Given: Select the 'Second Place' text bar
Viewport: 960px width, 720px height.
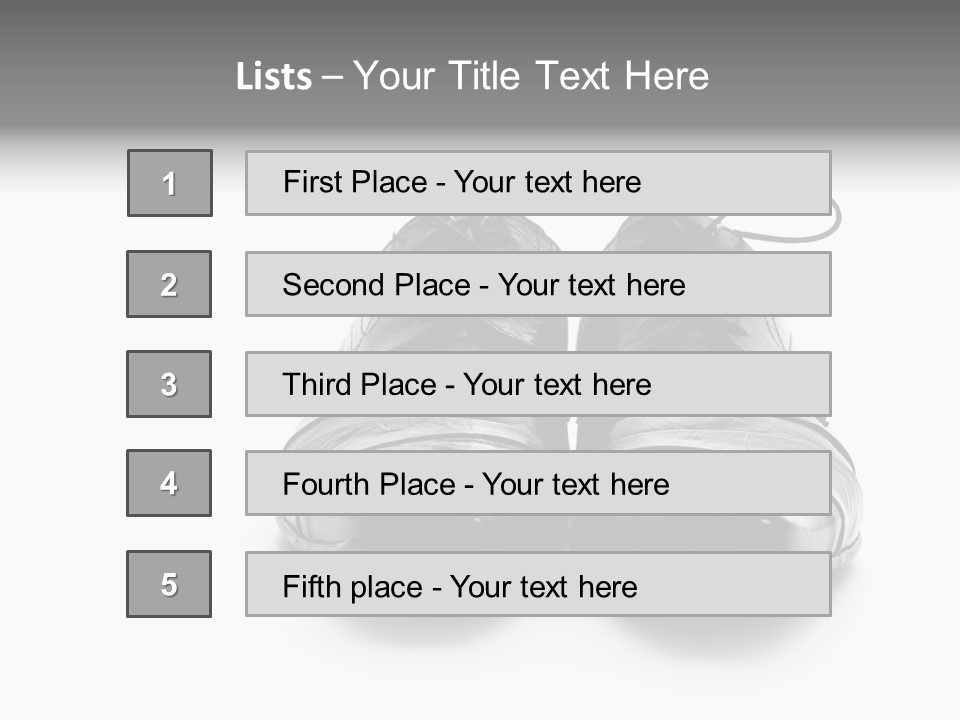Looking at the screenshot, I should [x=538, y=284].
